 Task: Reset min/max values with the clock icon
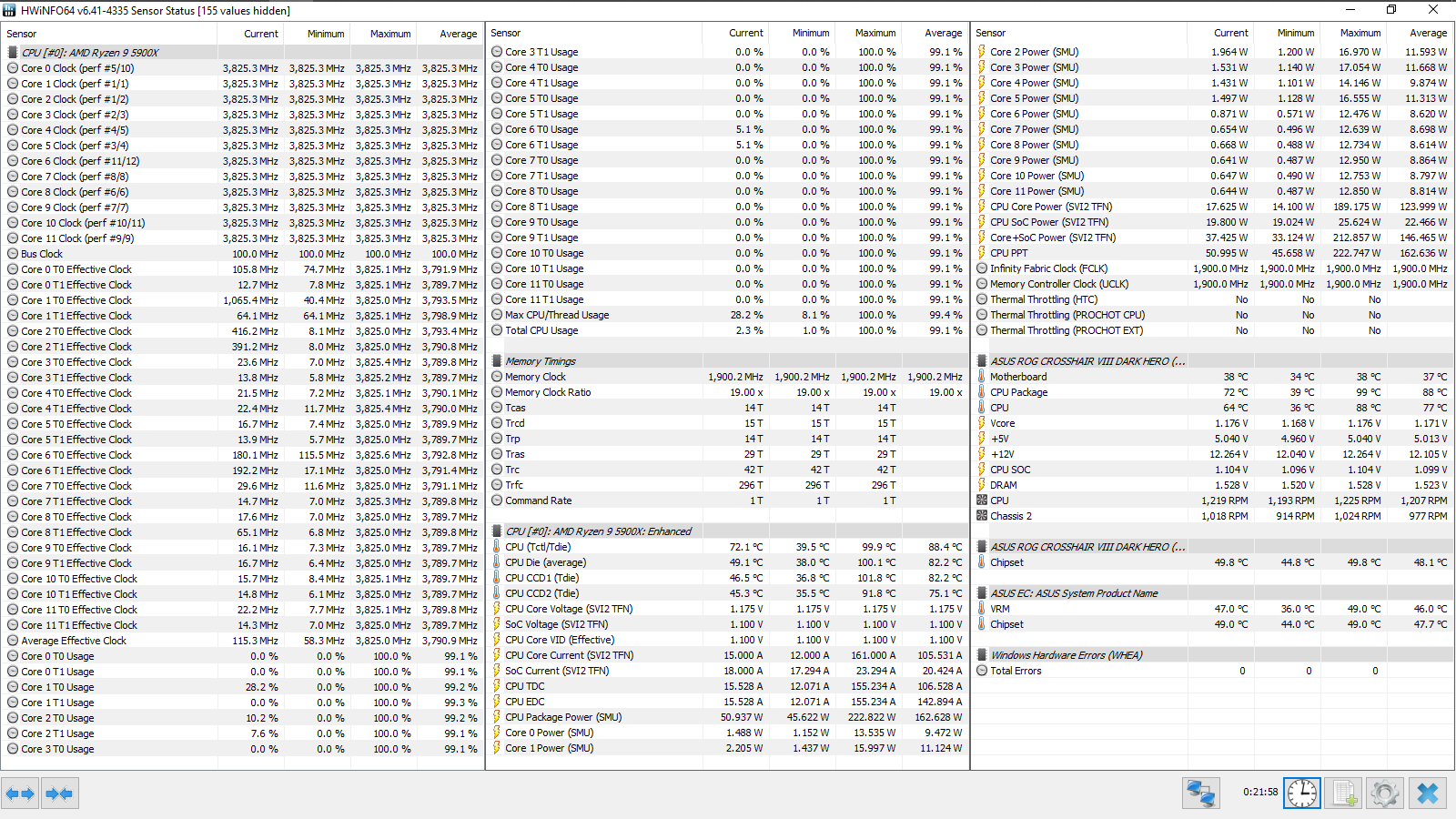[x=1302, y=794]
